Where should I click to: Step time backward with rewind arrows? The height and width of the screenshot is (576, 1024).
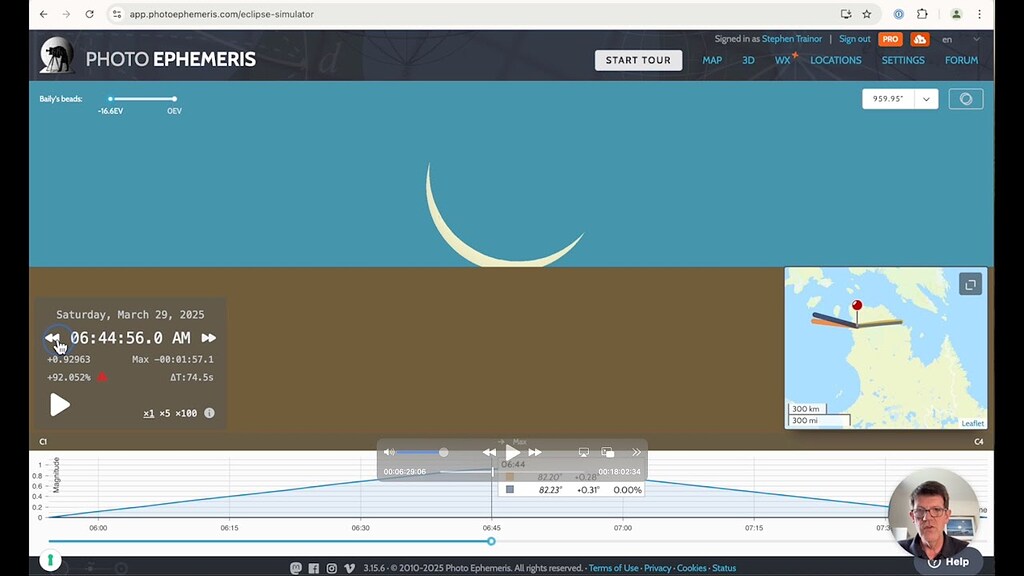52,338
